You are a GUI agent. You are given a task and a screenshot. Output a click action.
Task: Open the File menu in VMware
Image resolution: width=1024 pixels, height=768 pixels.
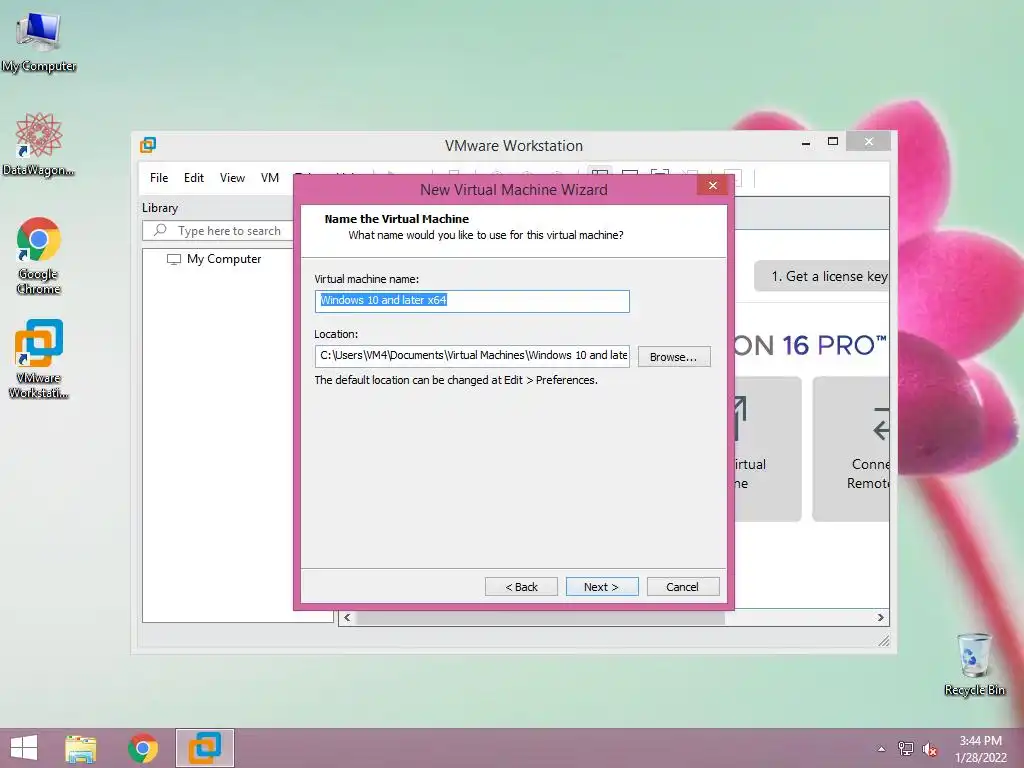pos(159,178)
